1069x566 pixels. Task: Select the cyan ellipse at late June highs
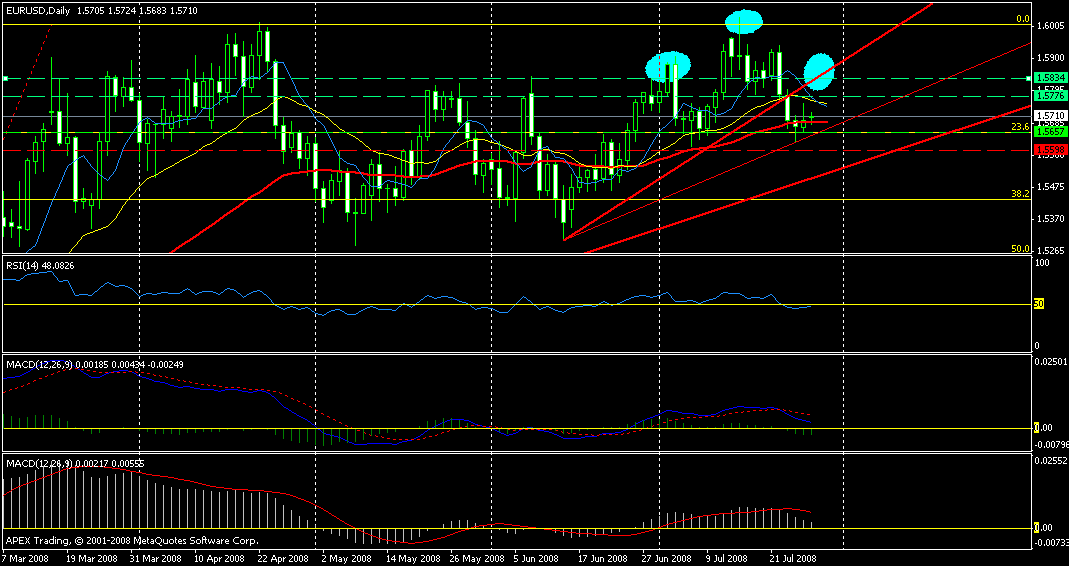pos(668,67)
